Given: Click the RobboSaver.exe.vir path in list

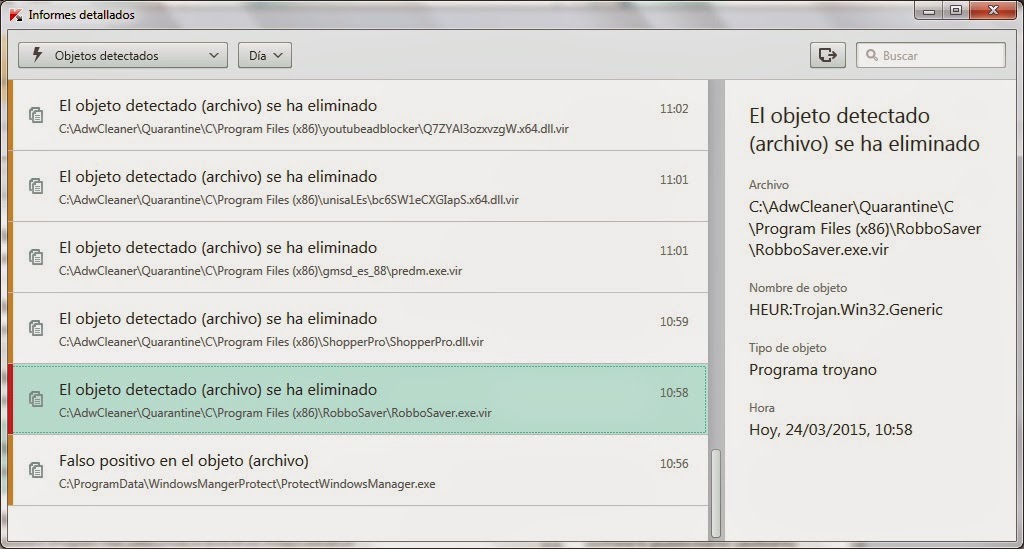Looking at the screenshot, I should point(275,413).
